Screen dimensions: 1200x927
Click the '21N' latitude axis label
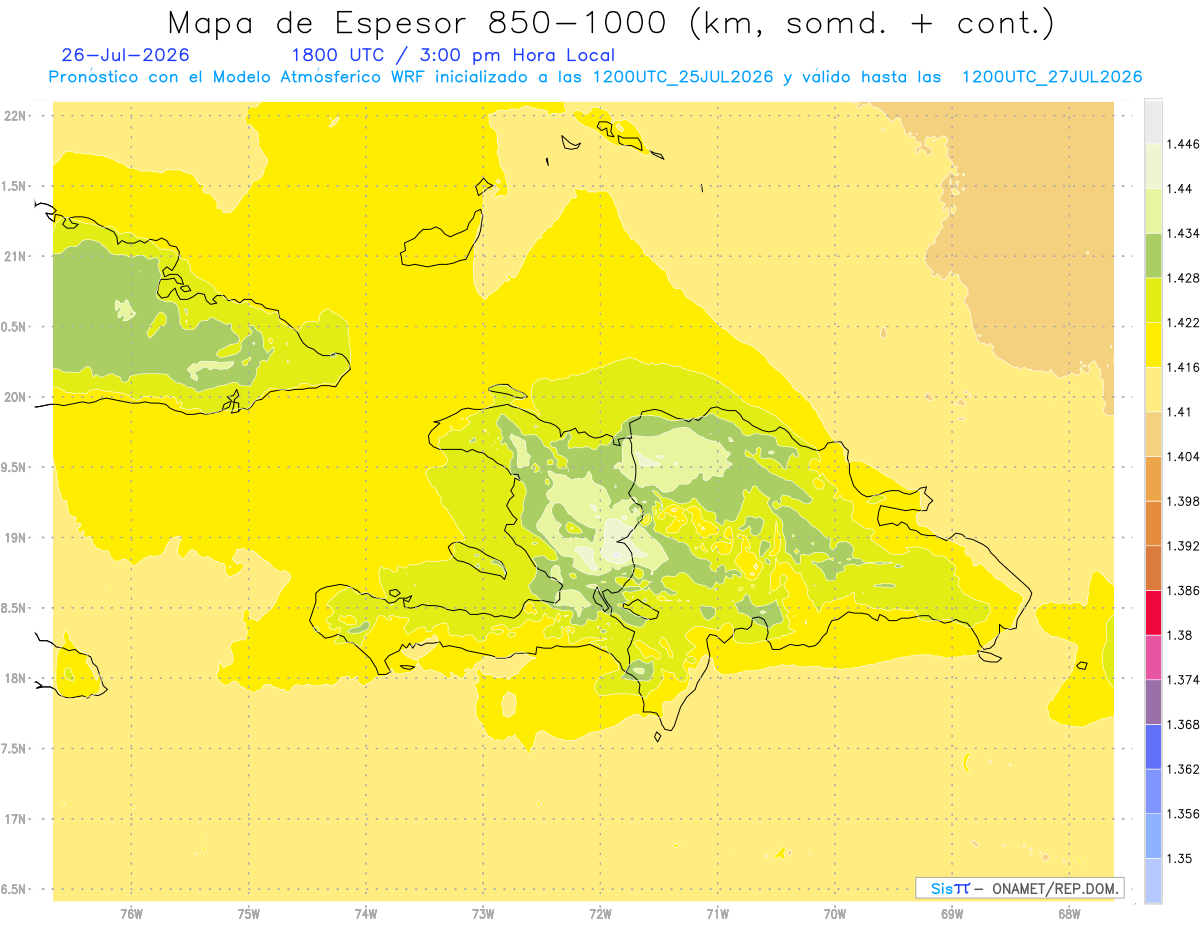16,257
